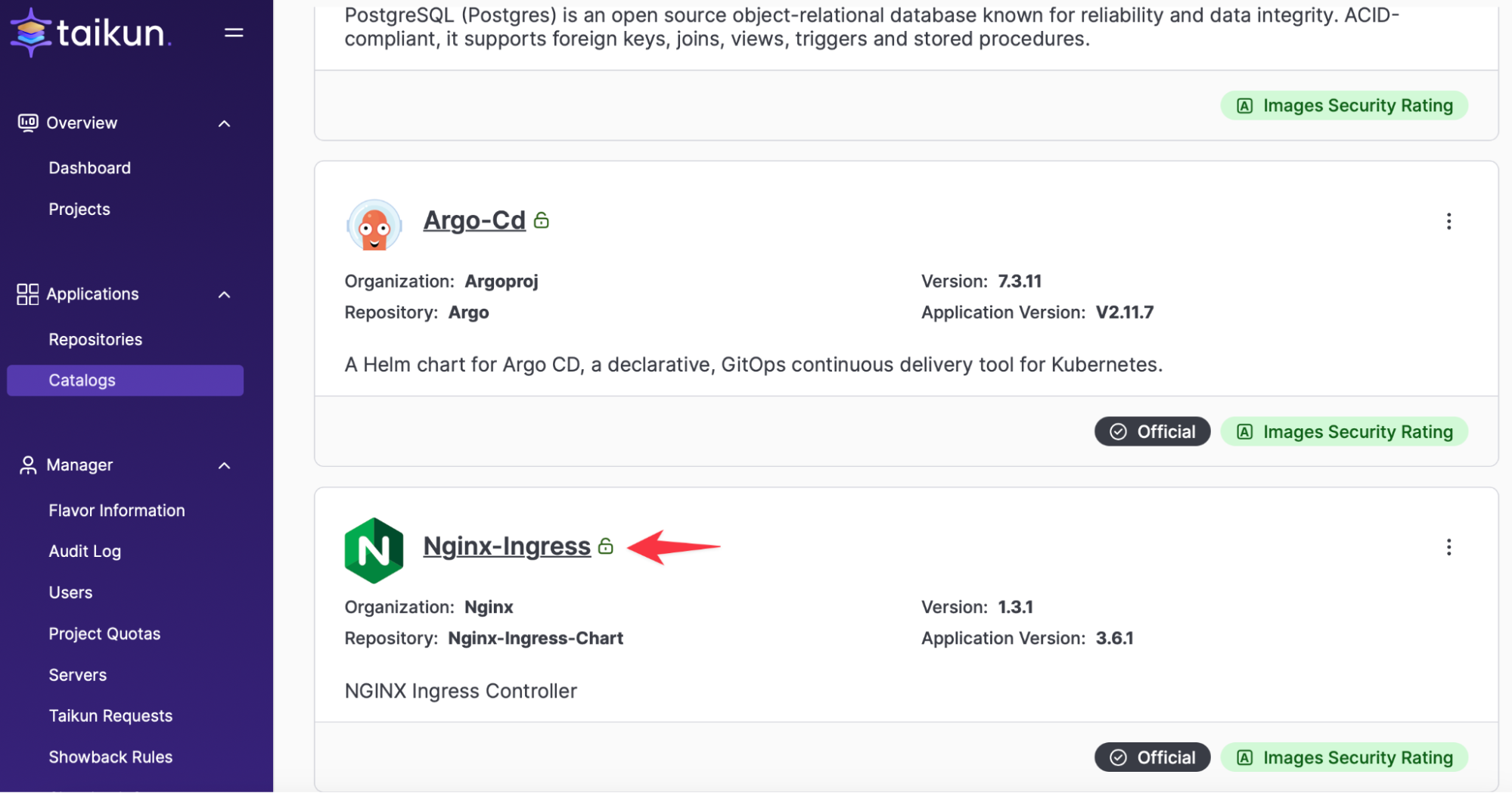Collapse the Applications section chevron

click(224, 294)
